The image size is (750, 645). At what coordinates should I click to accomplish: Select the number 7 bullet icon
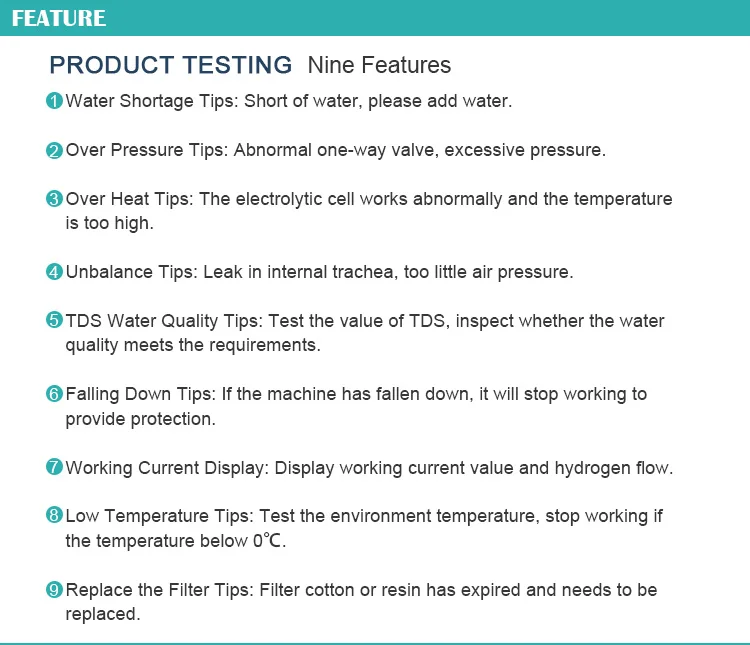click(54, 467)
